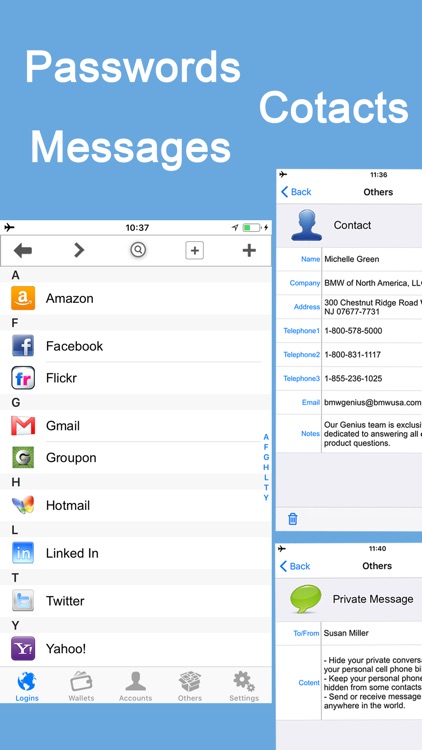Jump to letter Y in index

(x=266, y=497)
